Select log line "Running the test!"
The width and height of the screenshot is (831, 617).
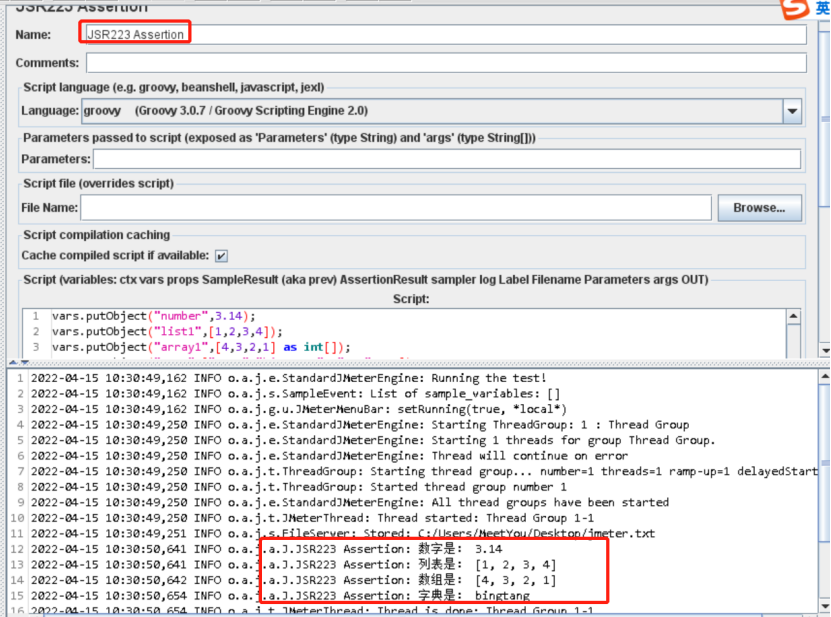coord(288,378)
